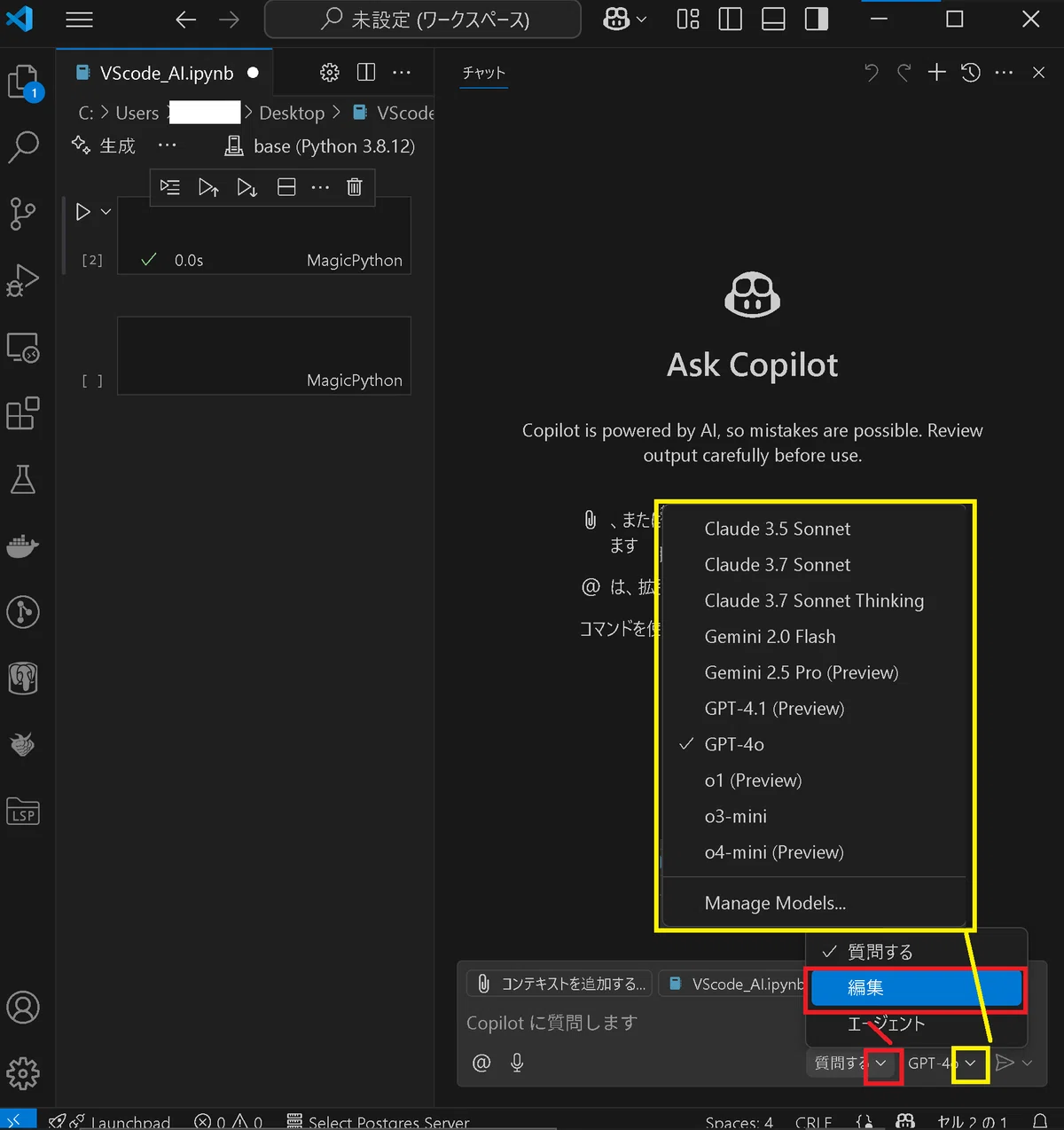Expand the run cell options chevron
Screen dimensions: 1064x1130
[106, 212]
